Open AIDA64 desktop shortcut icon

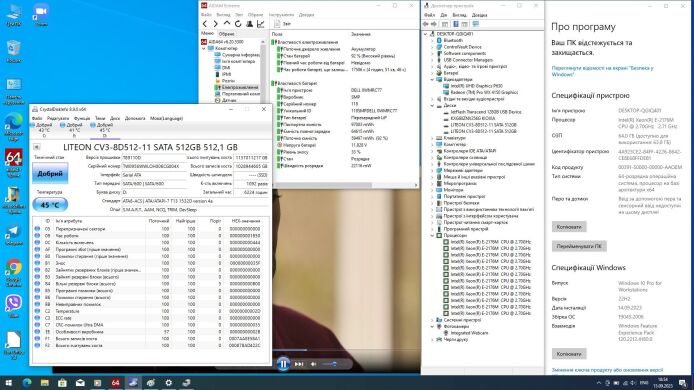point(14,163)
